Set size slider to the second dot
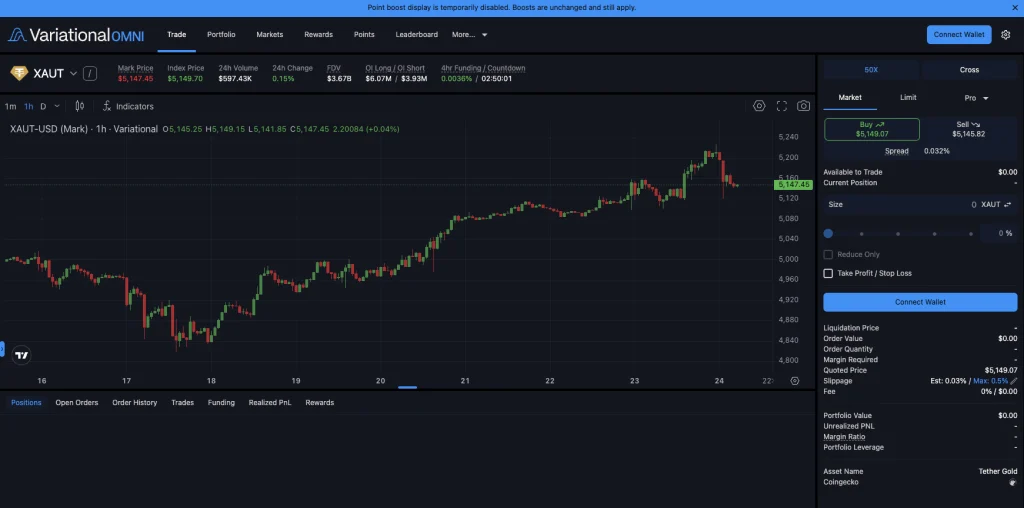The image size is (1024, 508). point(861,234)
